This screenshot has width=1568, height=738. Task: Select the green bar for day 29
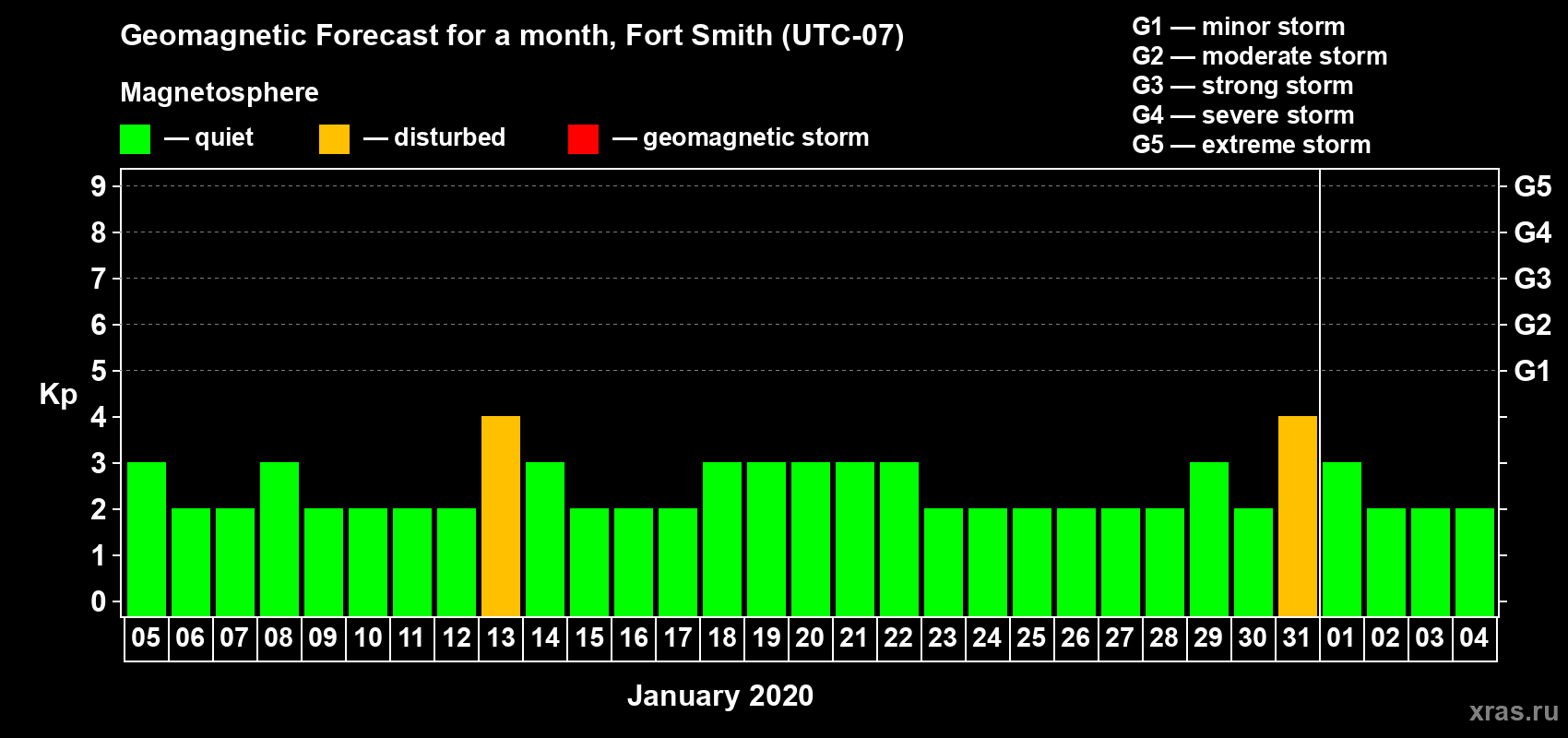(x=1209, y=540)
